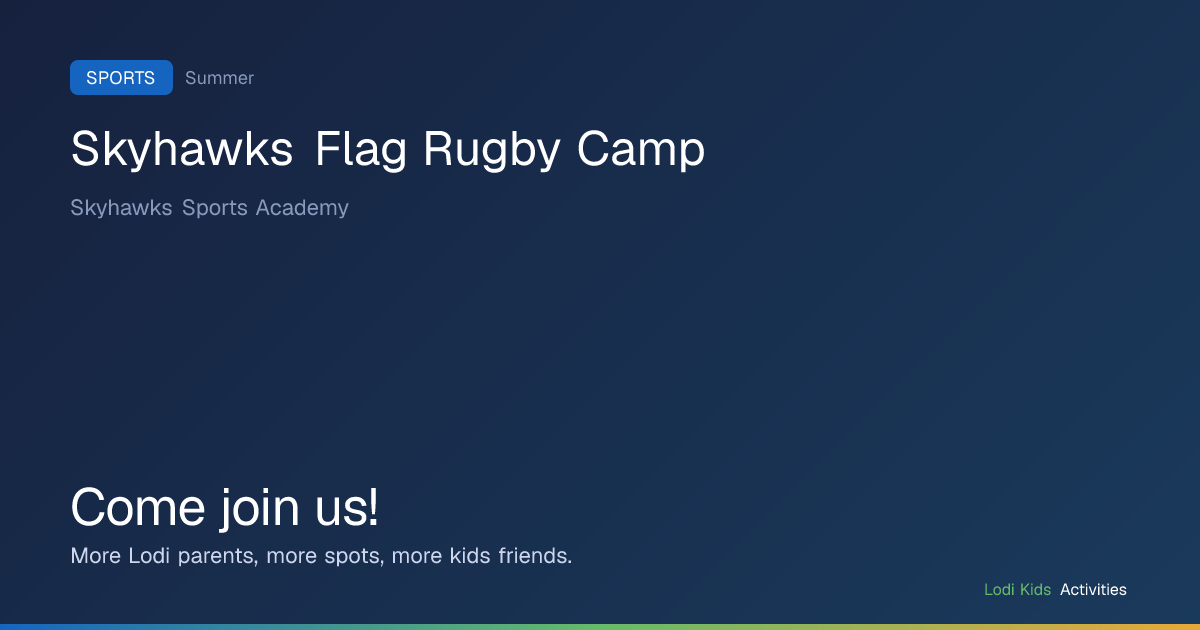This screenshot has height=630, width=1200.
Task: Click the word Flag in the title
Action: pos(361,152)
